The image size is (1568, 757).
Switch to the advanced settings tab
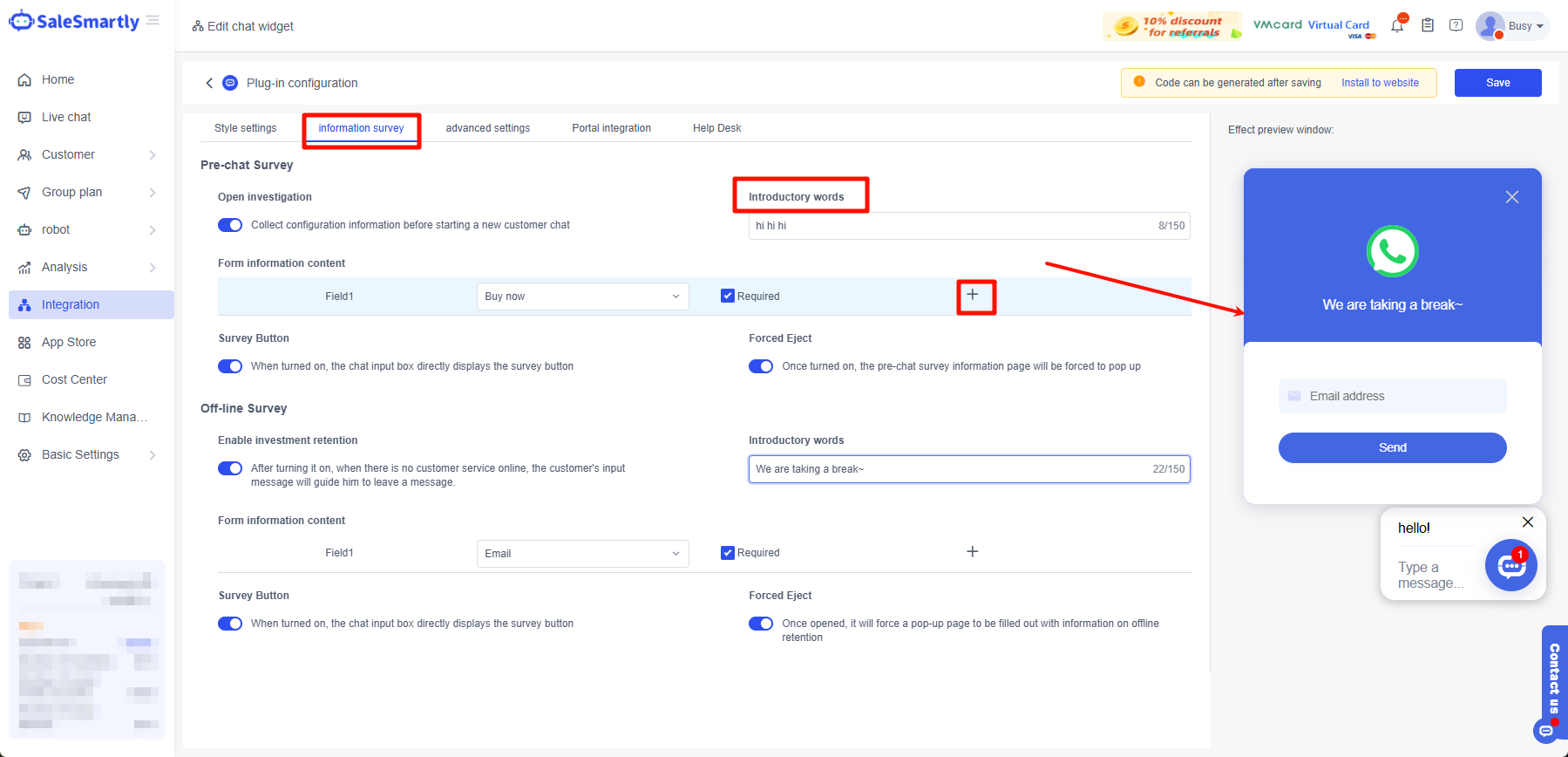[487, 128]
